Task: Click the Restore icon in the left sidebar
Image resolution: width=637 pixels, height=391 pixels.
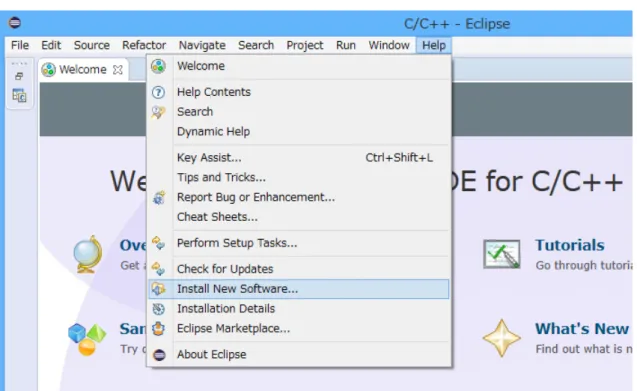Action: (19, 76)
